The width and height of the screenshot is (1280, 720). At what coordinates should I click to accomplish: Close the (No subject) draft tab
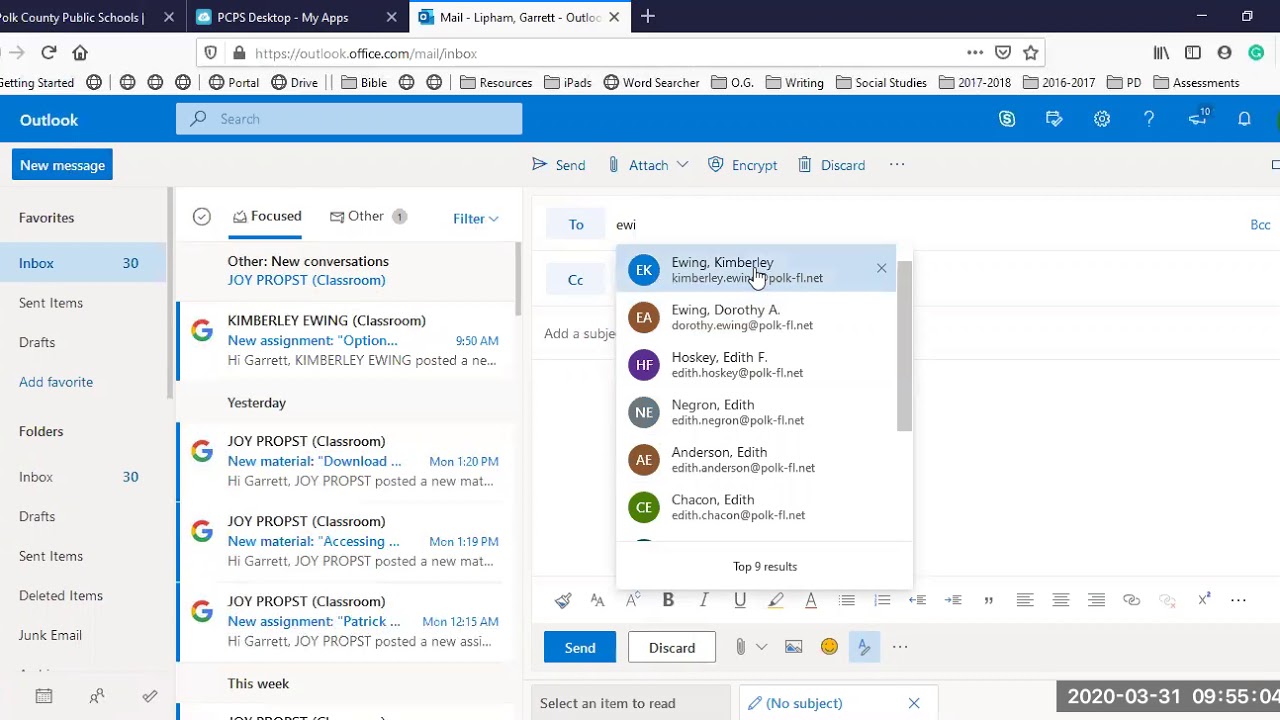click(914, 703)
